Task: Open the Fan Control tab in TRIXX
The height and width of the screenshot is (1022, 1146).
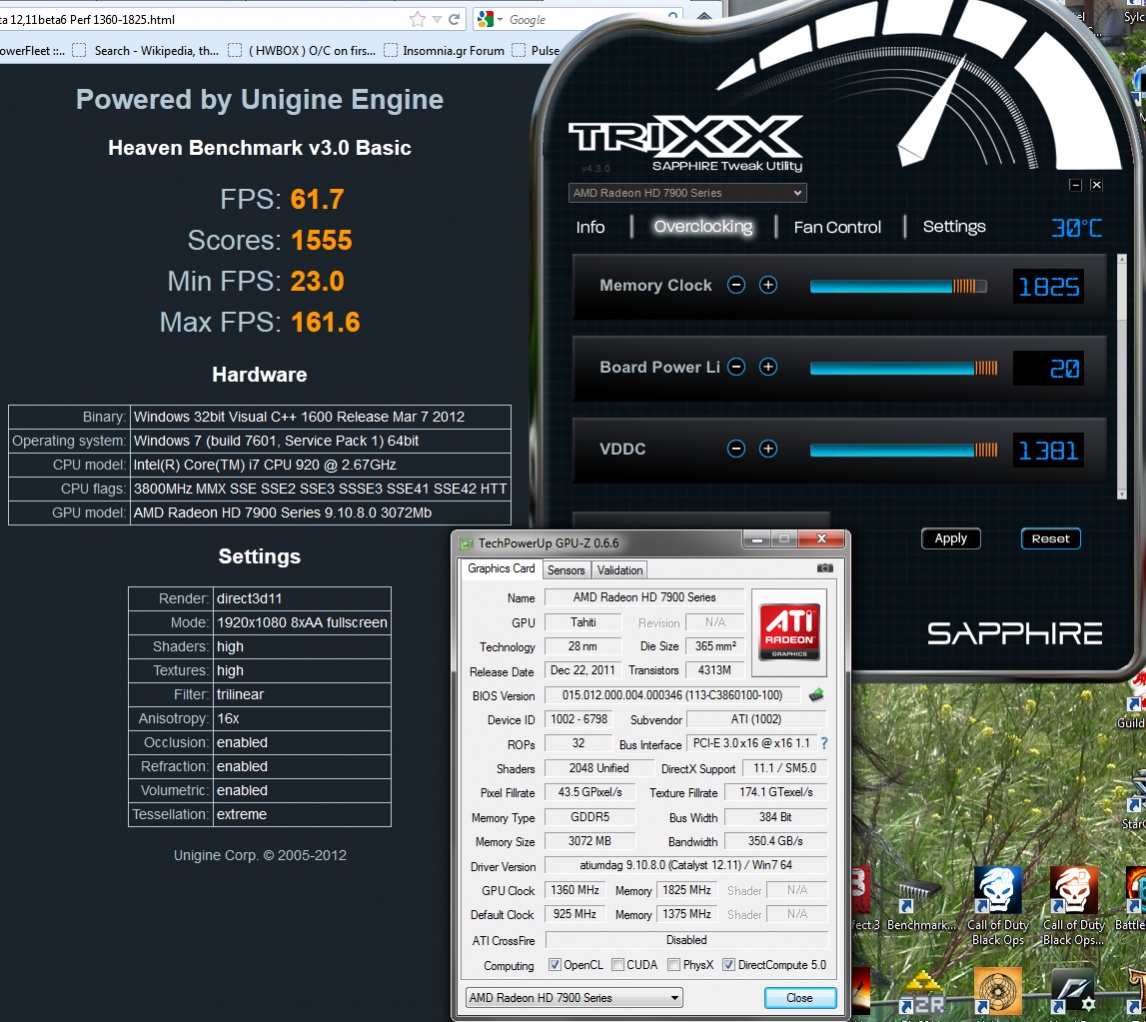Action: click(x=838, y=227)
